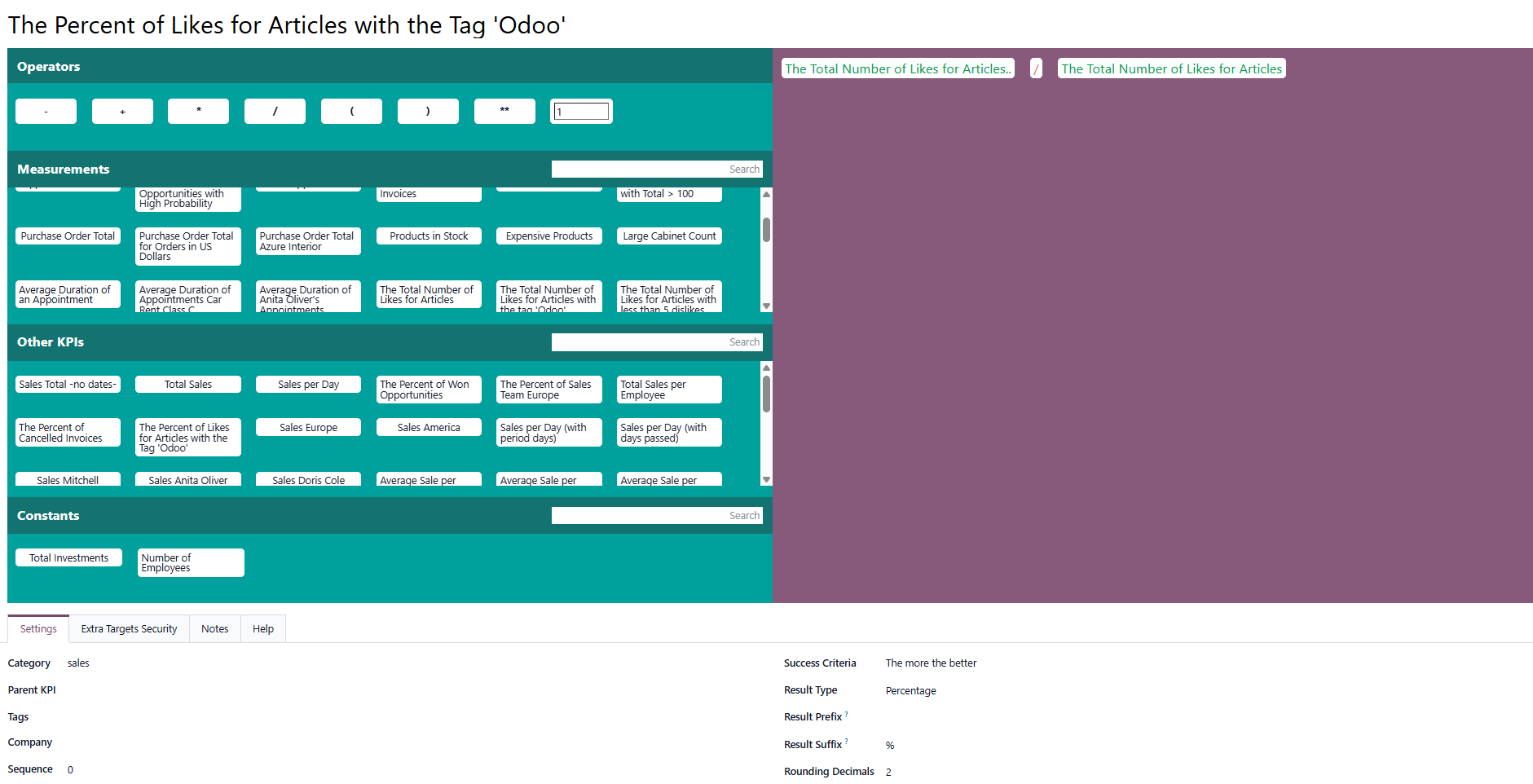1533x784 pixels.
Task: Add the multiplication operator
Action: (198, 112)
